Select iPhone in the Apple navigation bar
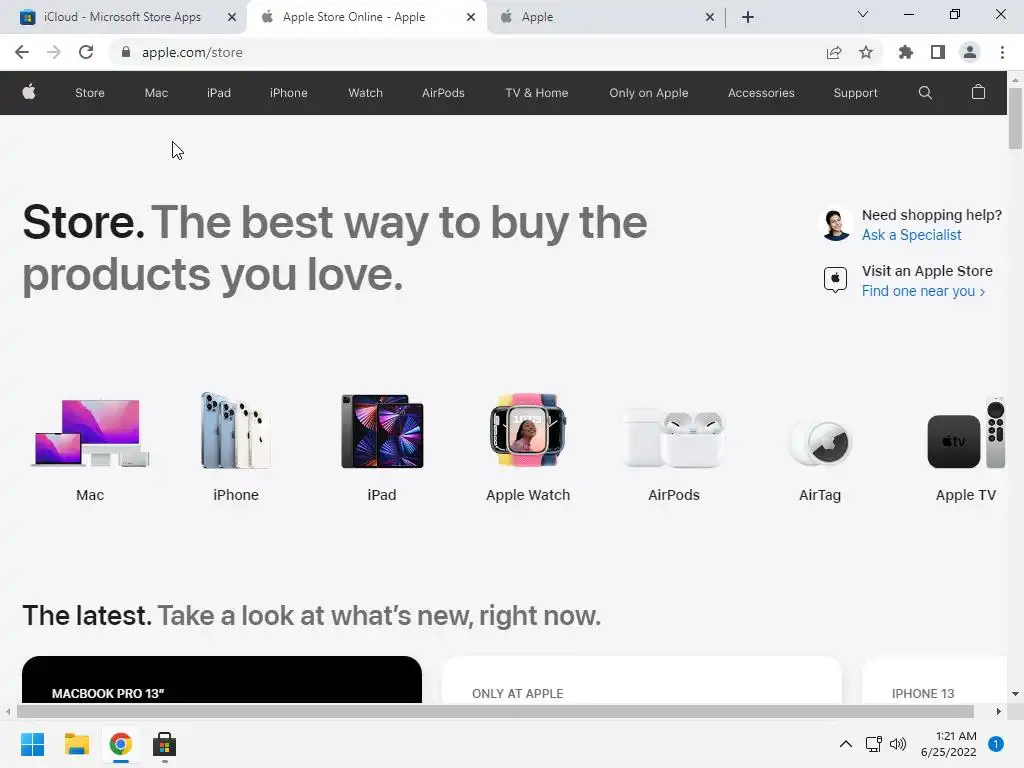This screenshot has height=768, width=1024. click(289, 93)
